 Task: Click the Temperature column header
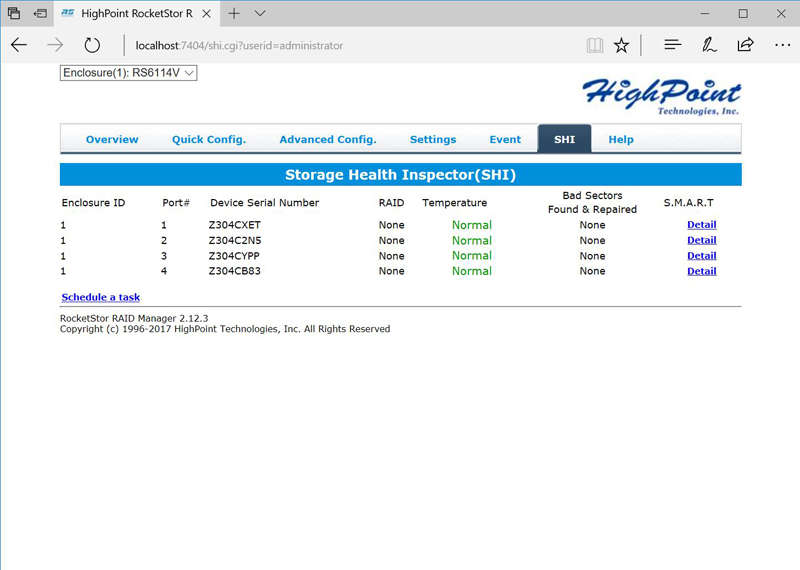[455, 203]
